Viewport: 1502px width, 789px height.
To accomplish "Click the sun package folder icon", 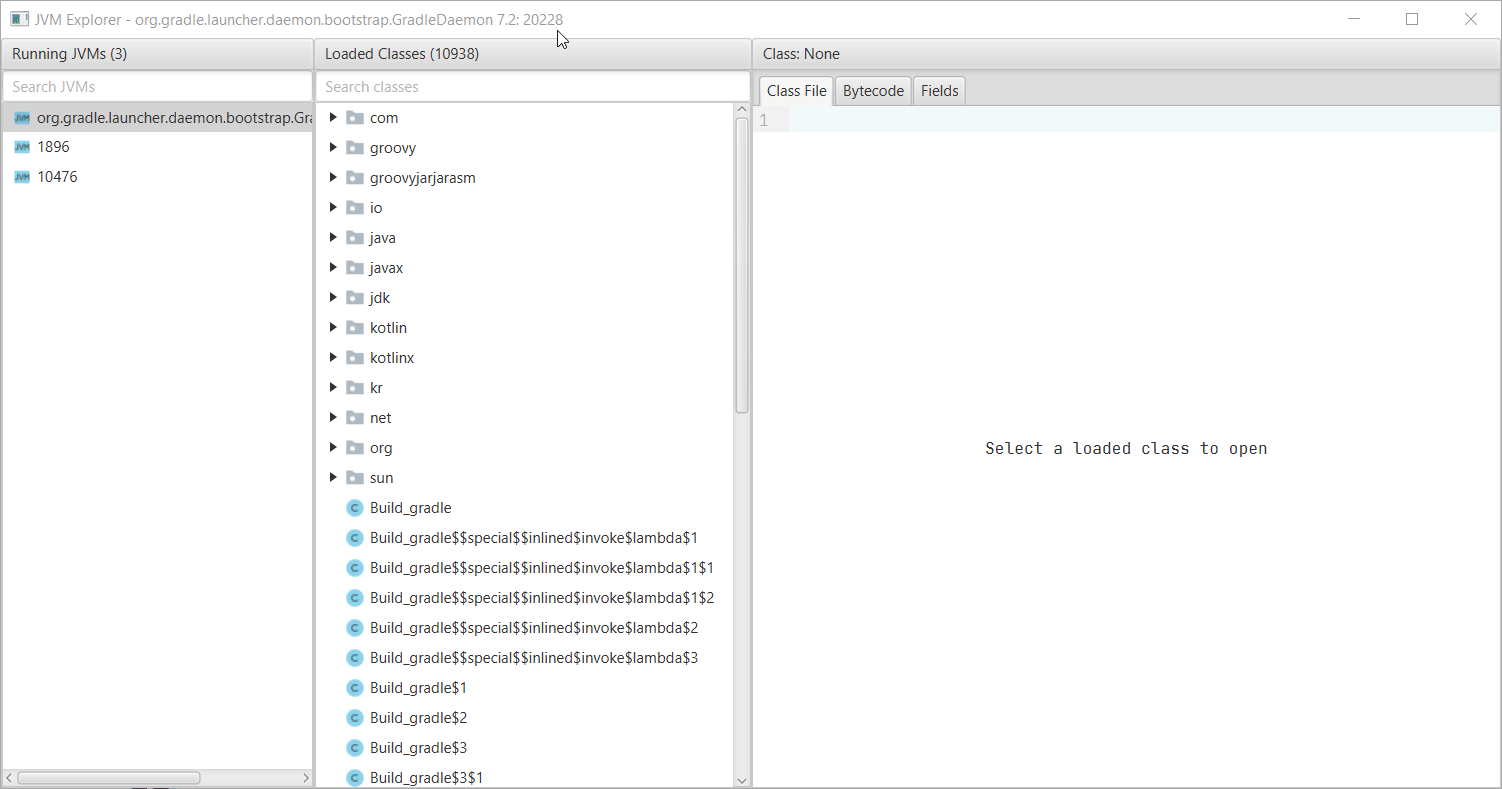I will coord(354,478).
